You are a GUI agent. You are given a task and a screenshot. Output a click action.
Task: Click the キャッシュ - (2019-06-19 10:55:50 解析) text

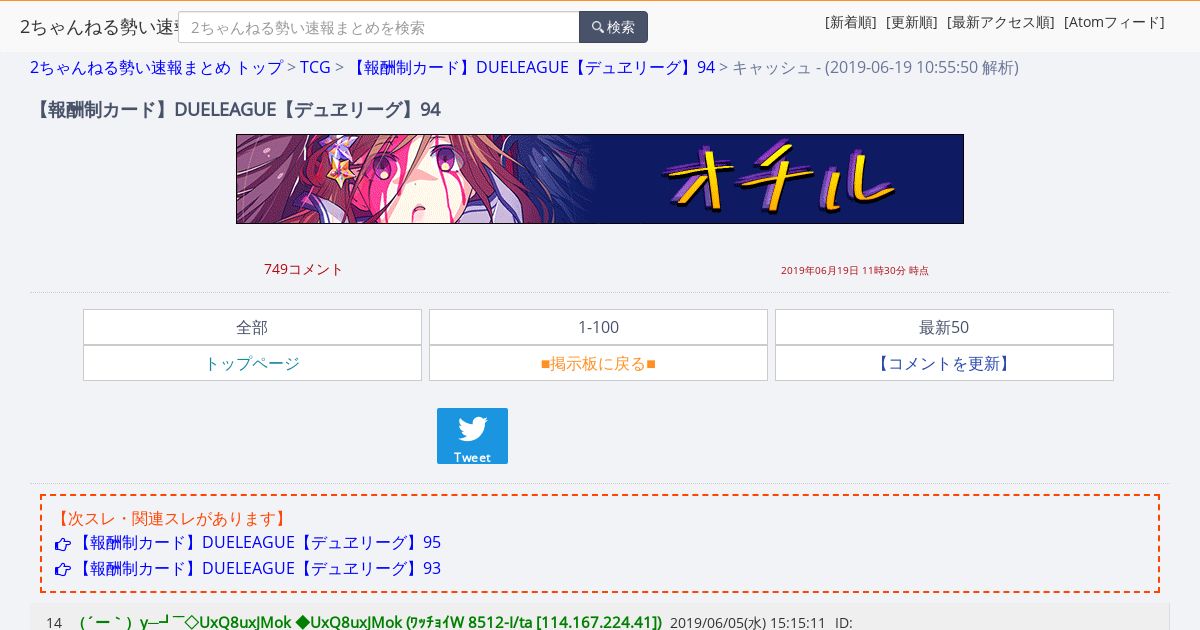pyautogui.click(x=875, y=67)
